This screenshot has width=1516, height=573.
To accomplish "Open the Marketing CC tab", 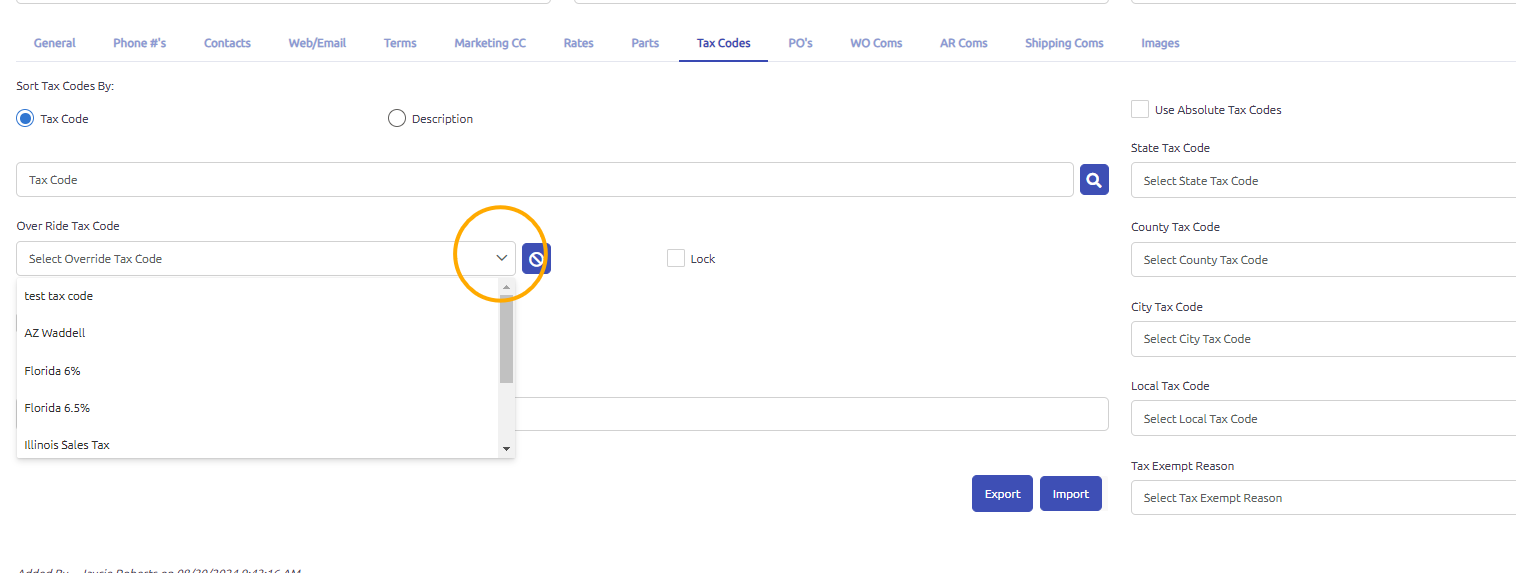I will pyautogui.click(x=490, y=43).
